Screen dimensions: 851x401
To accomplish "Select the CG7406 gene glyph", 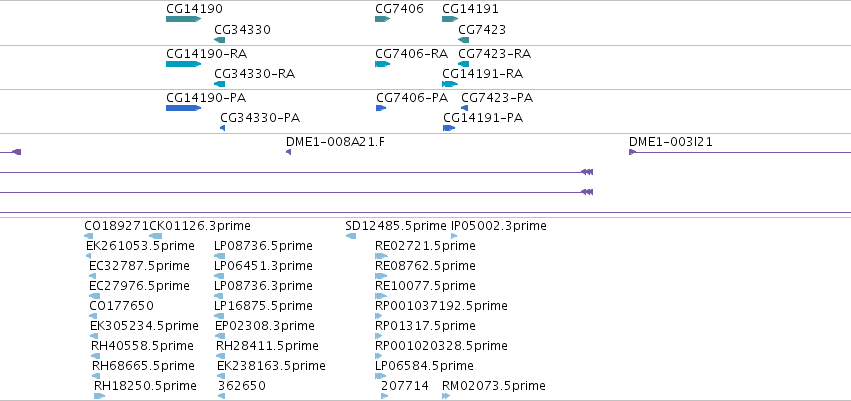I will tap(383, 19).
